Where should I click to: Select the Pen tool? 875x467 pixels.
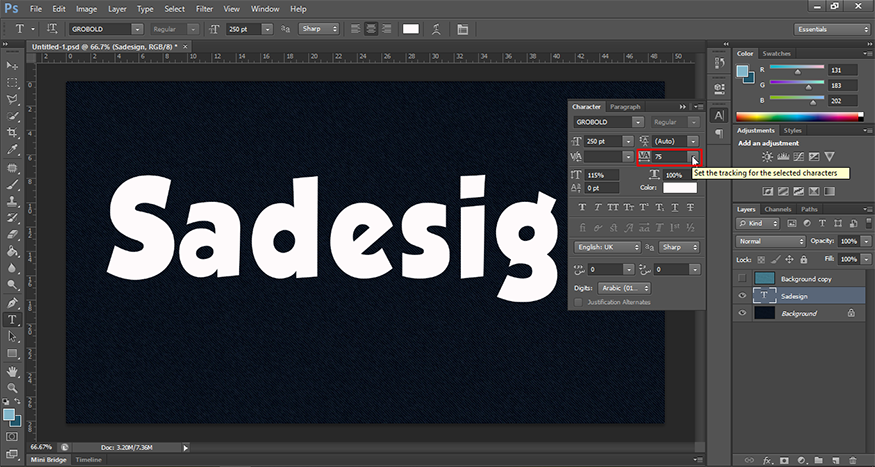pos(12,303)
